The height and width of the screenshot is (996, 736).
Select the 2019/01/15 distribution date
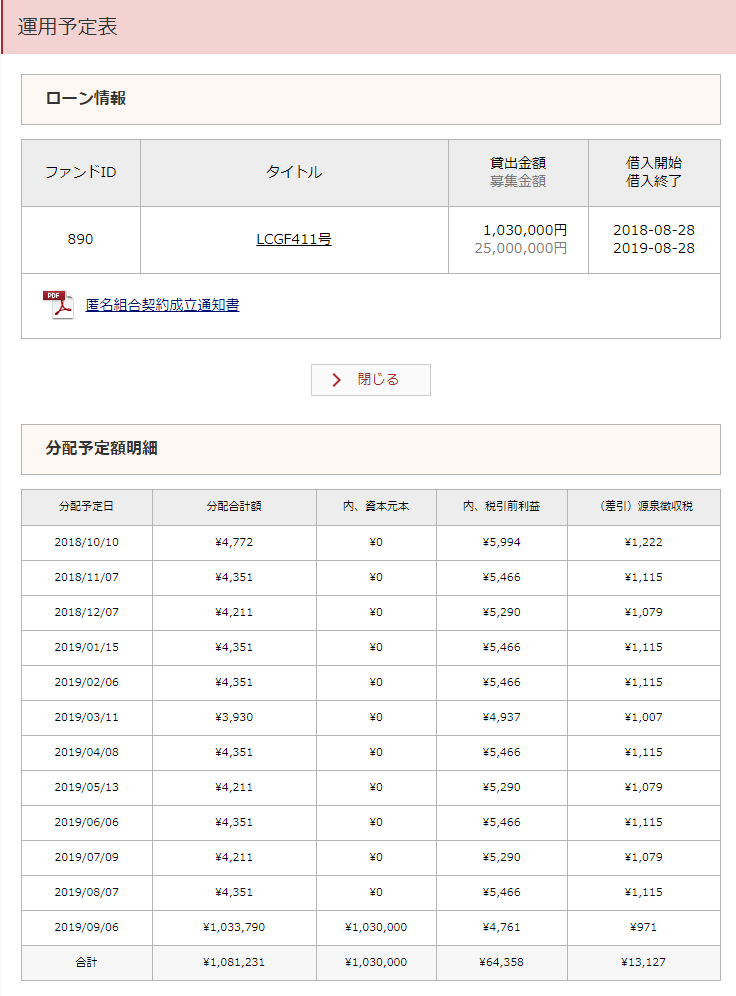[x=86, y=647]
